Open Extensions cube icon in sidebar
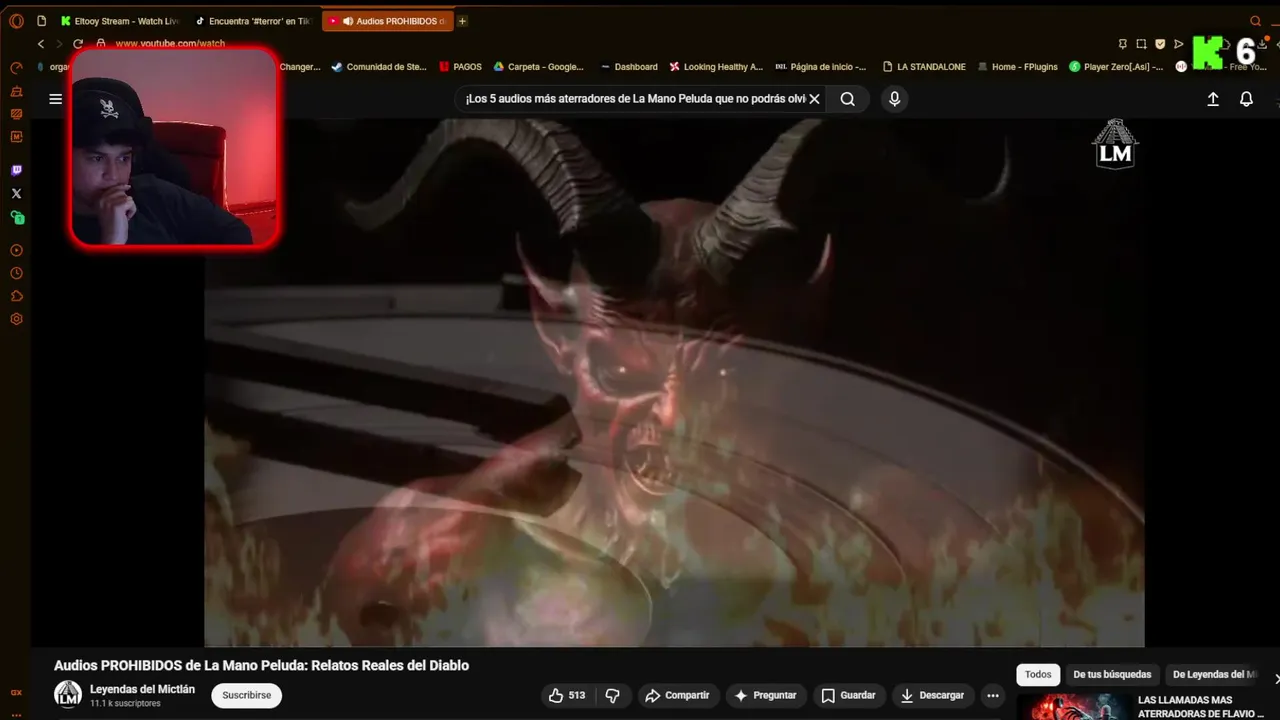Screen dimensions: 1280x720 point(16,297)
